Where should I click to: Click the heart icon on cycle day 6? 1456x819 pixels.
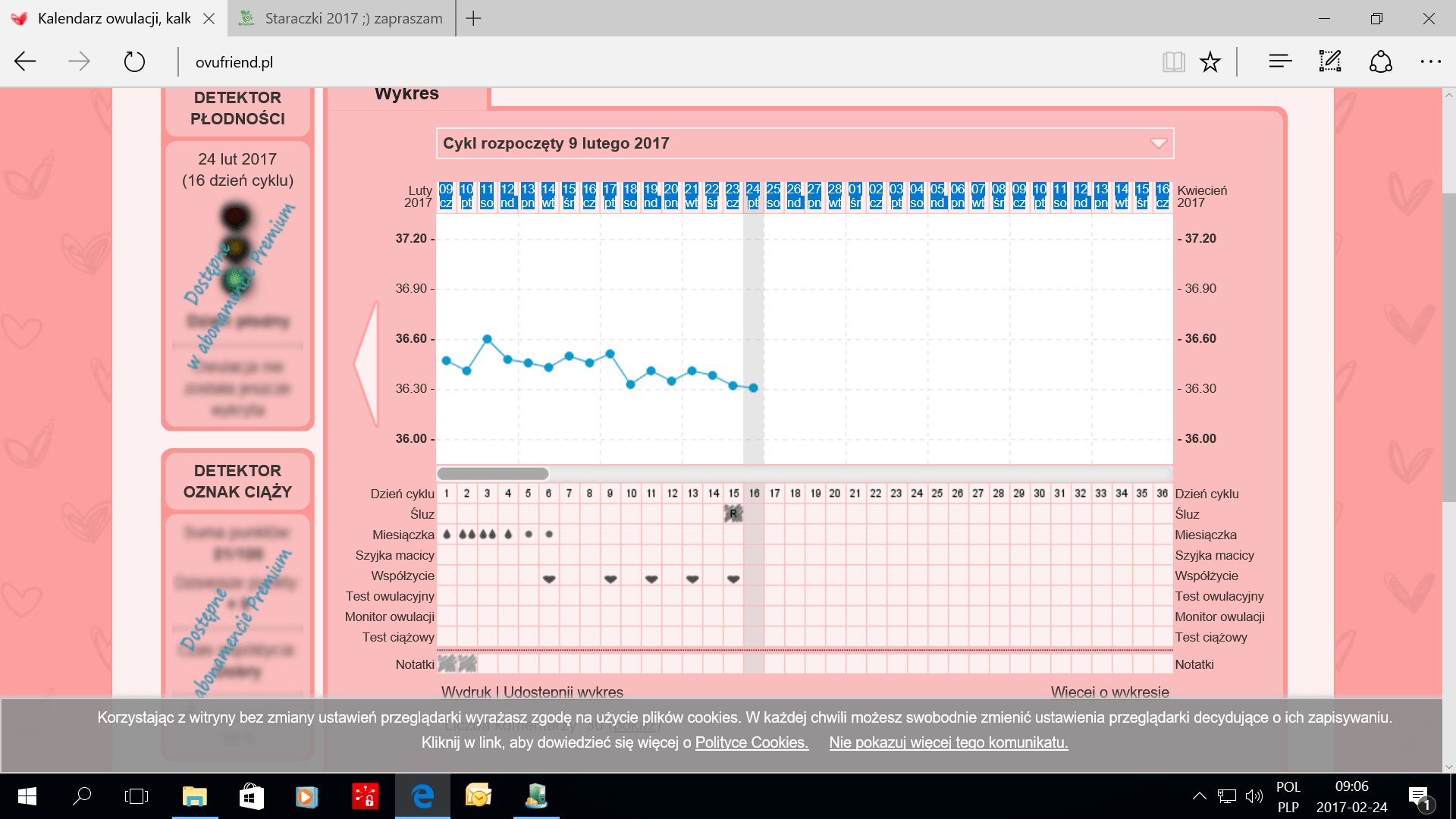click(549, 579)
